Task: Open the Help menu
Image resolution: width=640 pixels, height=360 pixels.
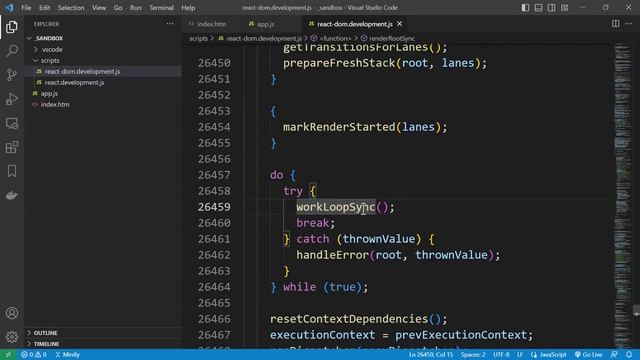Action: tap(188, 8)
